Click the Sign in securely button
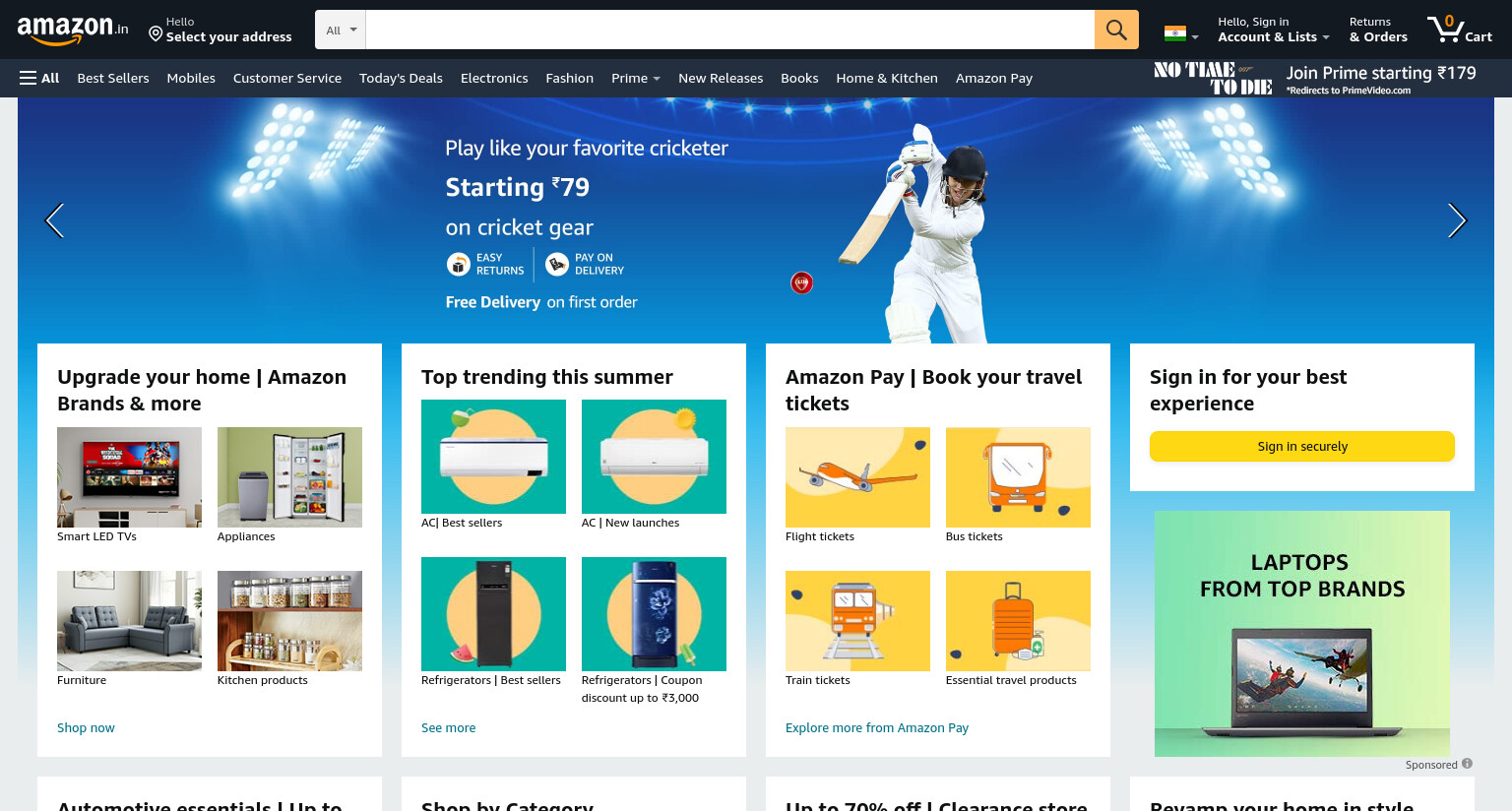Screen dimensions: 1512x811 pyautogui.click(x=1302, y=446)
